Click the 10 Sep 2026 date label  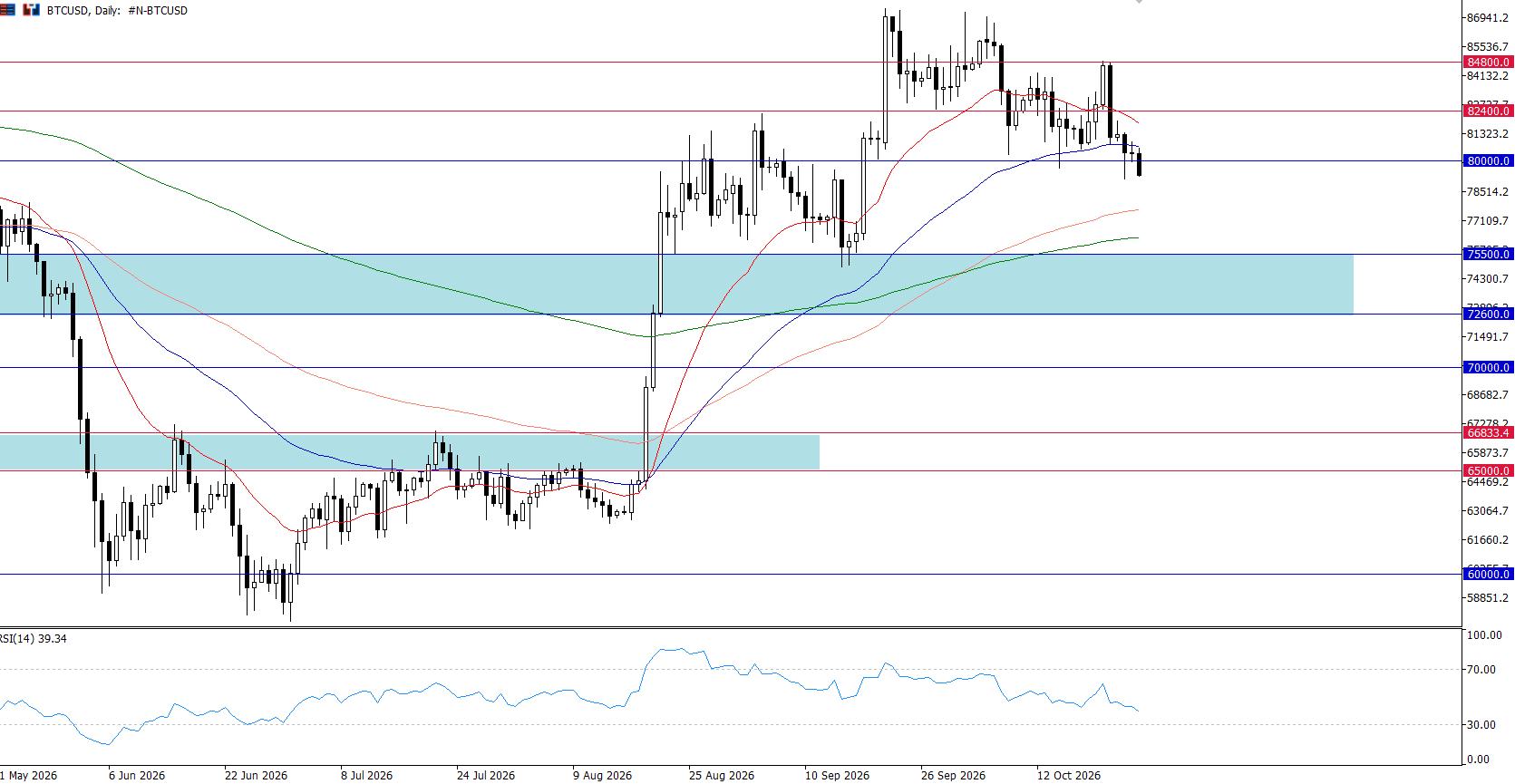click(x=837, y=776)
